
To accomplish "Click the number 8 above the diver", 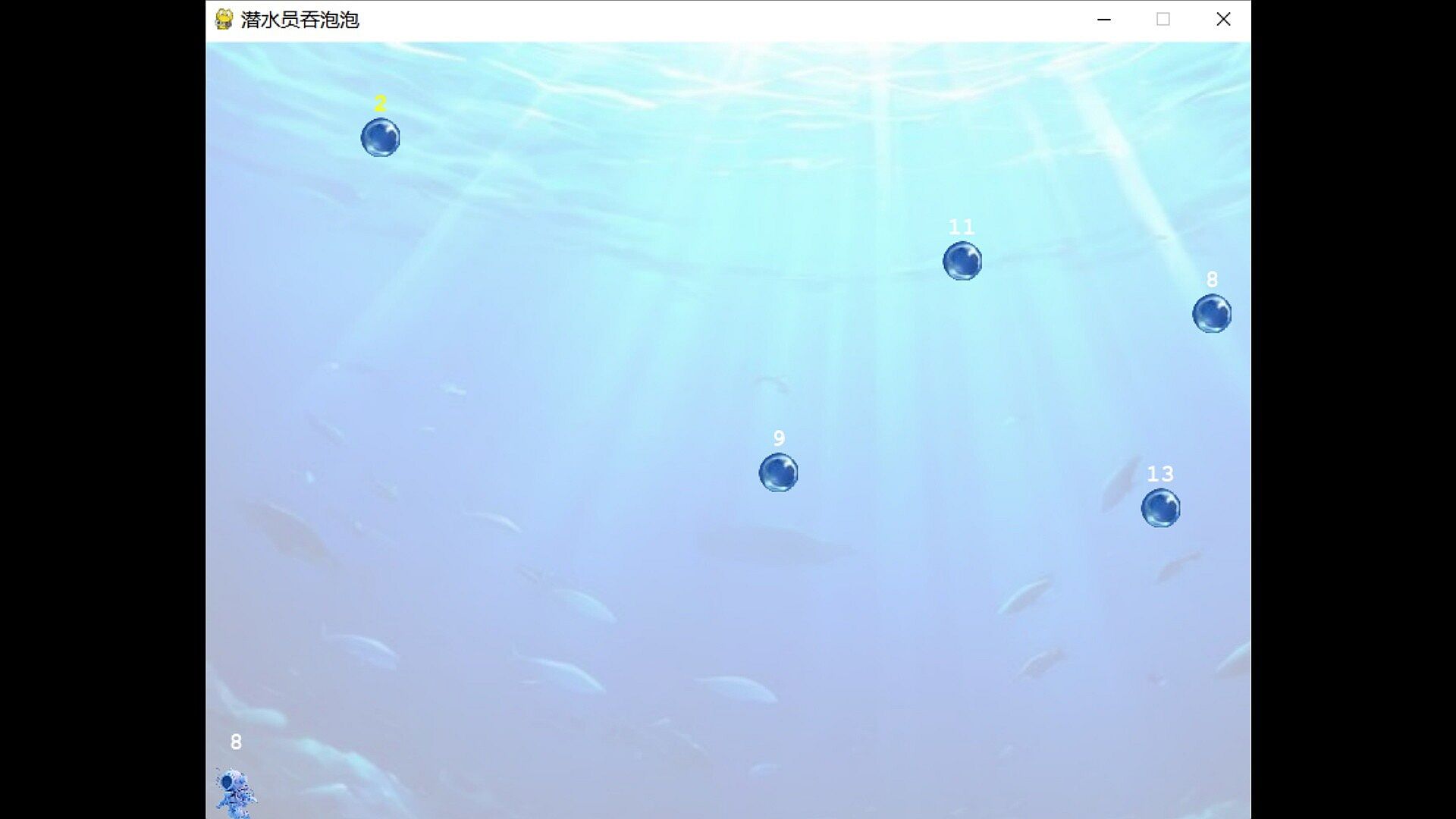I will tap(236, 742).
